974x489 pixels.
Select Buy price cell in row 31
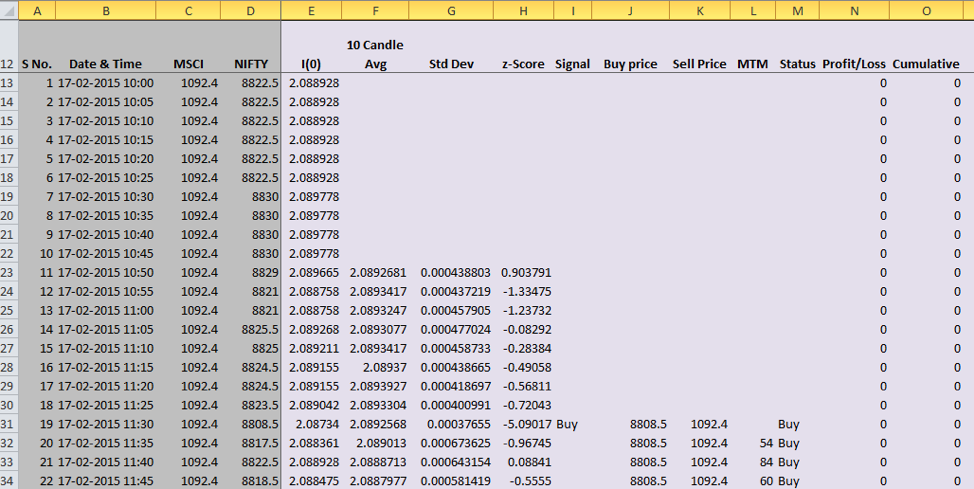tap(630, 424)
